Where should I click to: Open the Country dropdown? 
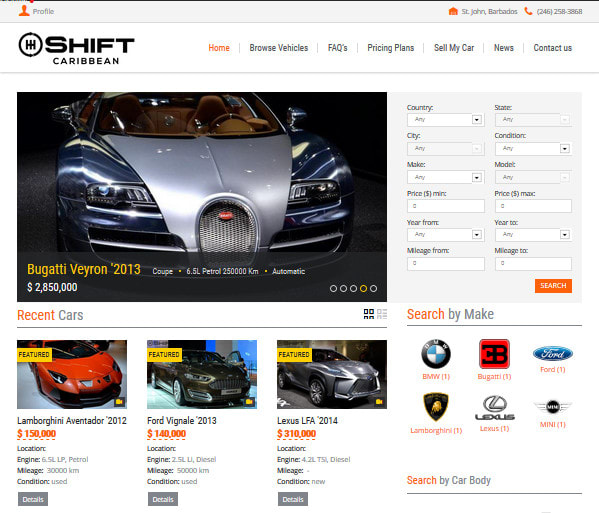[x=446, y=120]
